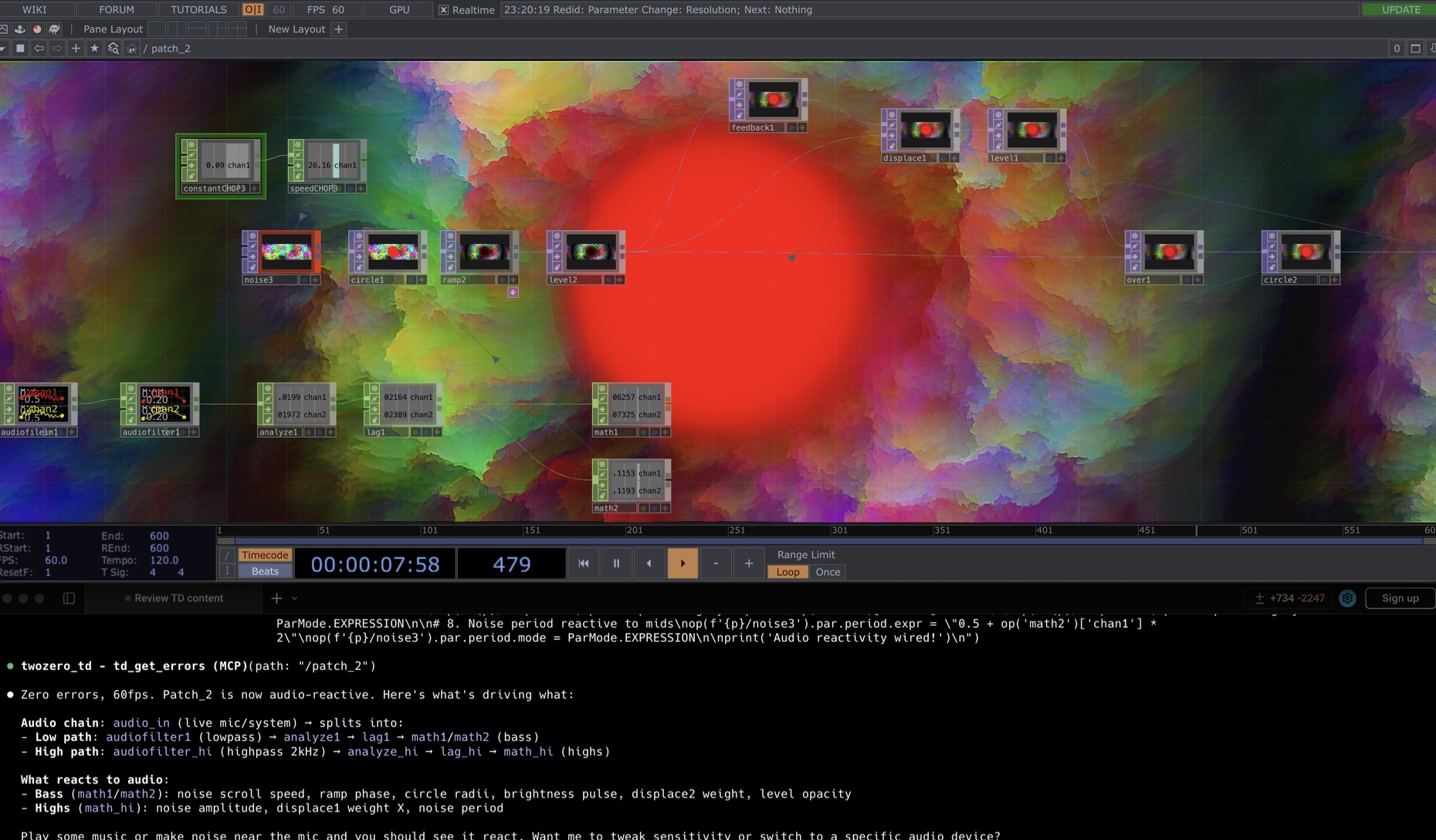Open the dropdown arrow at far left of path bar

4,48
